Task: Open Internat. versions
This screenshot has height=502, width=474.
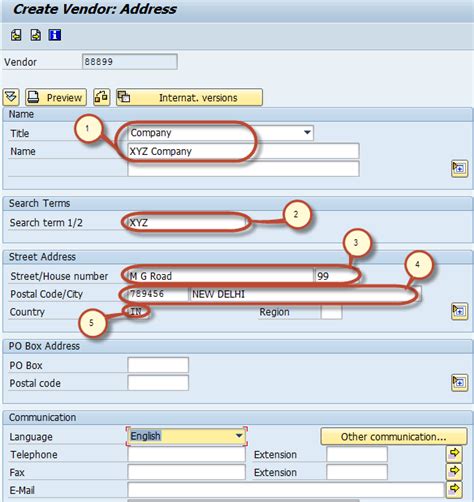Action: [189, 97]
